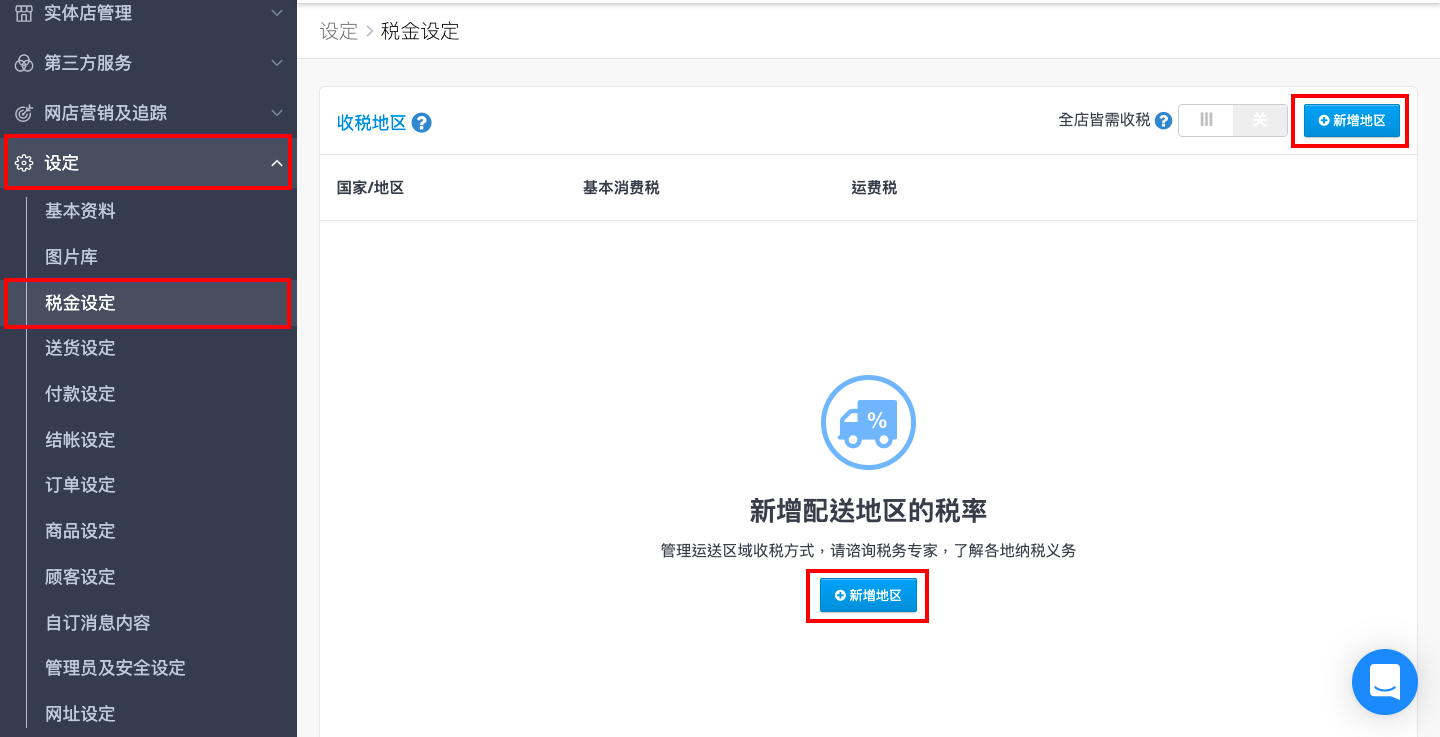Image resolution: width=1440 pixels, height=737 pixels.
Task: Select 基本资料 in sidebar
Action: [x=80, y=211]
